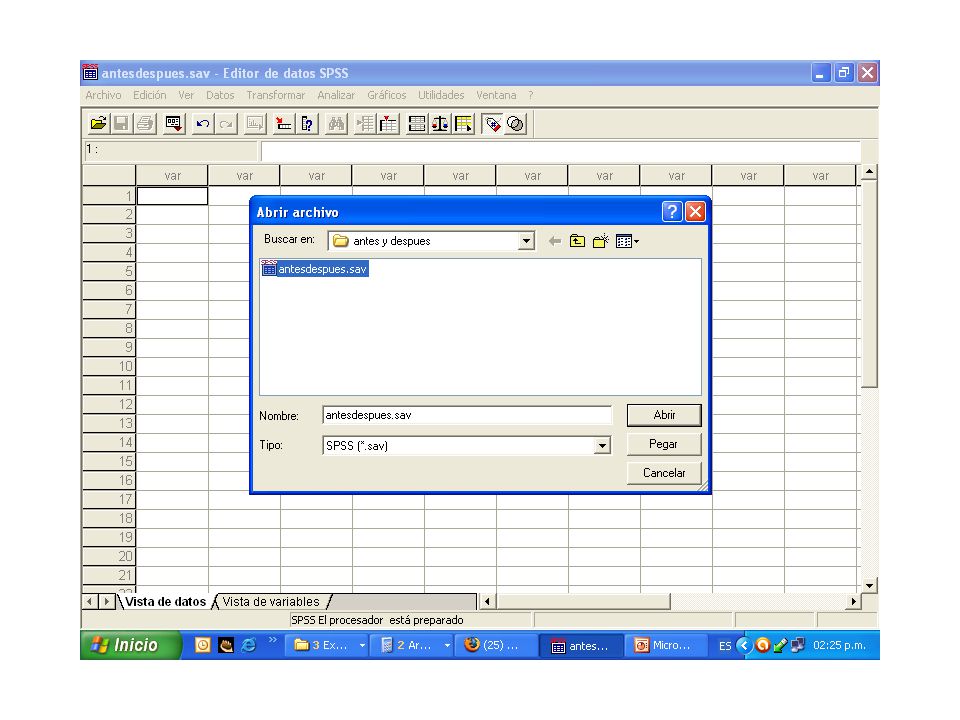Open the Transformar menu
960x720 pixels.
276,95
